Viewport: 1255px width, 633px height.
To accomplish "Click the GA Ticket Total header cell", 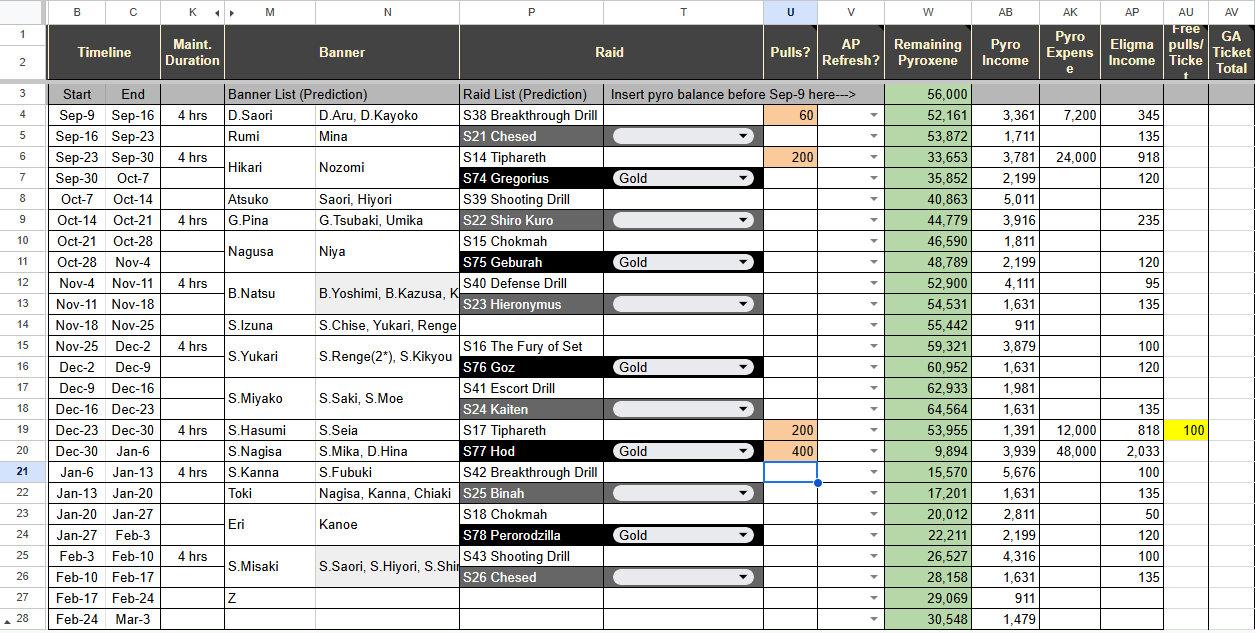I will 1231,52.
